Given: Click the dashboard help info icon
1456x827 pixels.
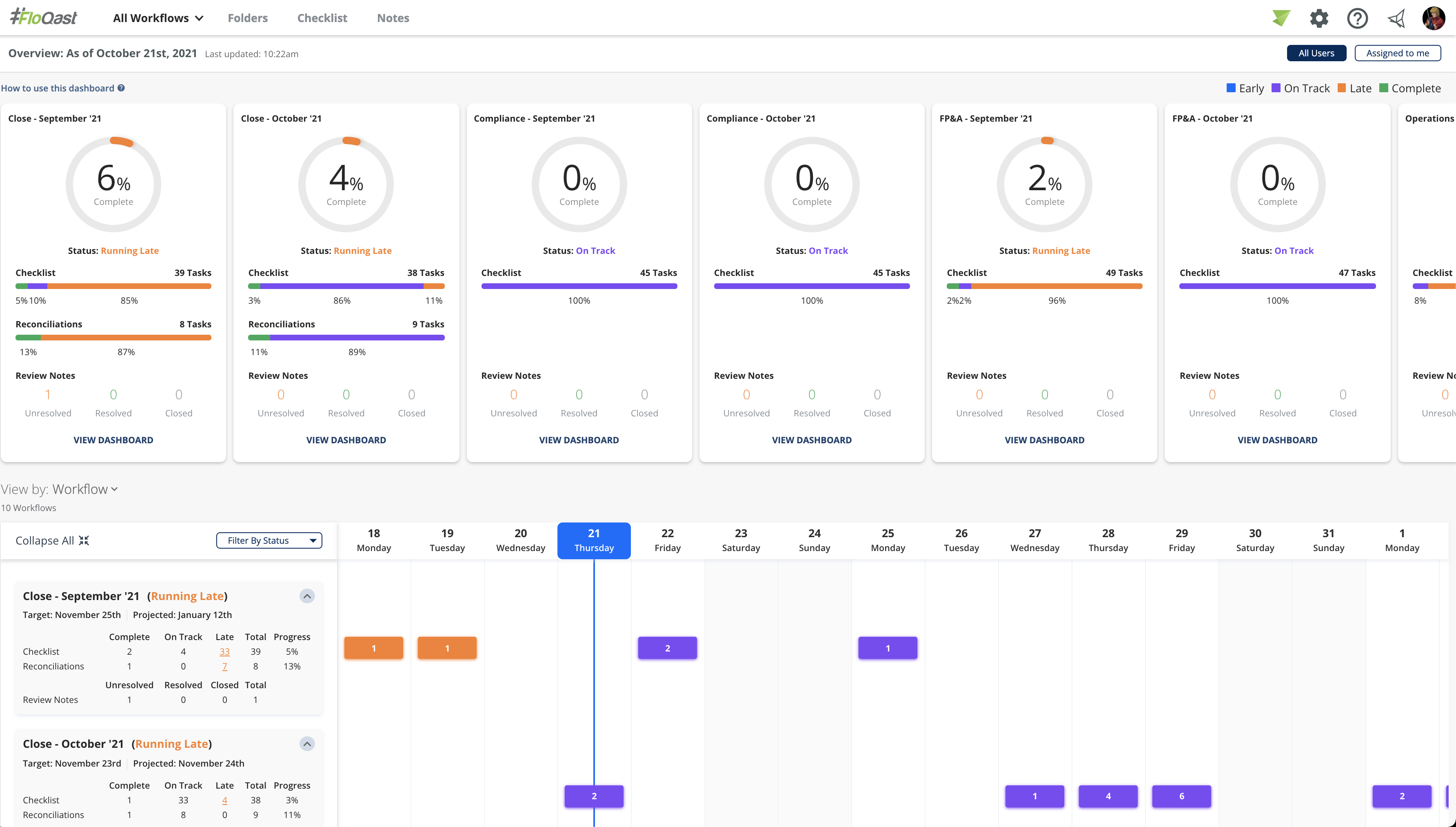Looking at the screenshot, I should click(x=121, y=88).
